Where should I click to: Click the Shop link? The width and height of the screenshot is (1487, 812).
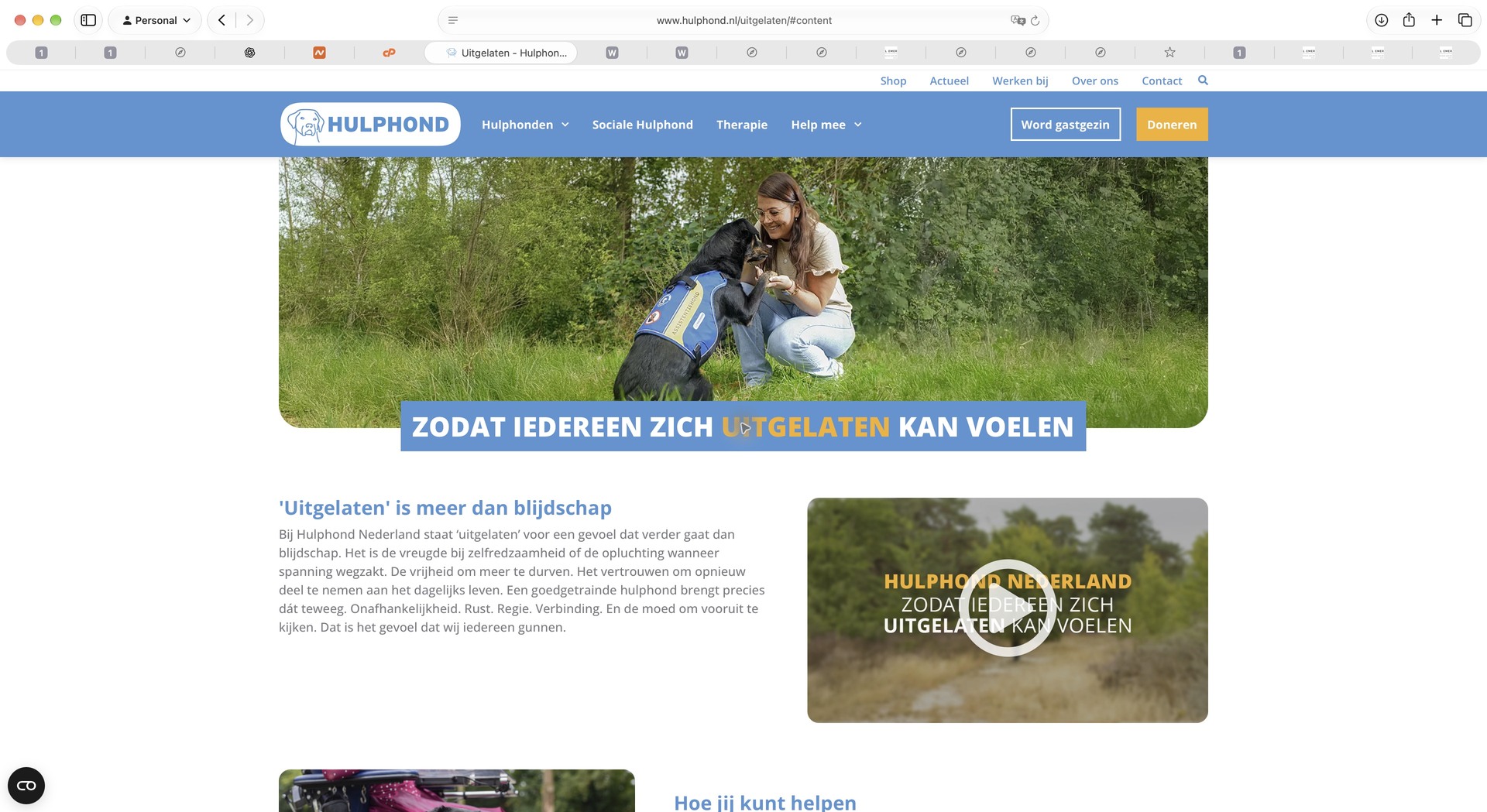893,81
